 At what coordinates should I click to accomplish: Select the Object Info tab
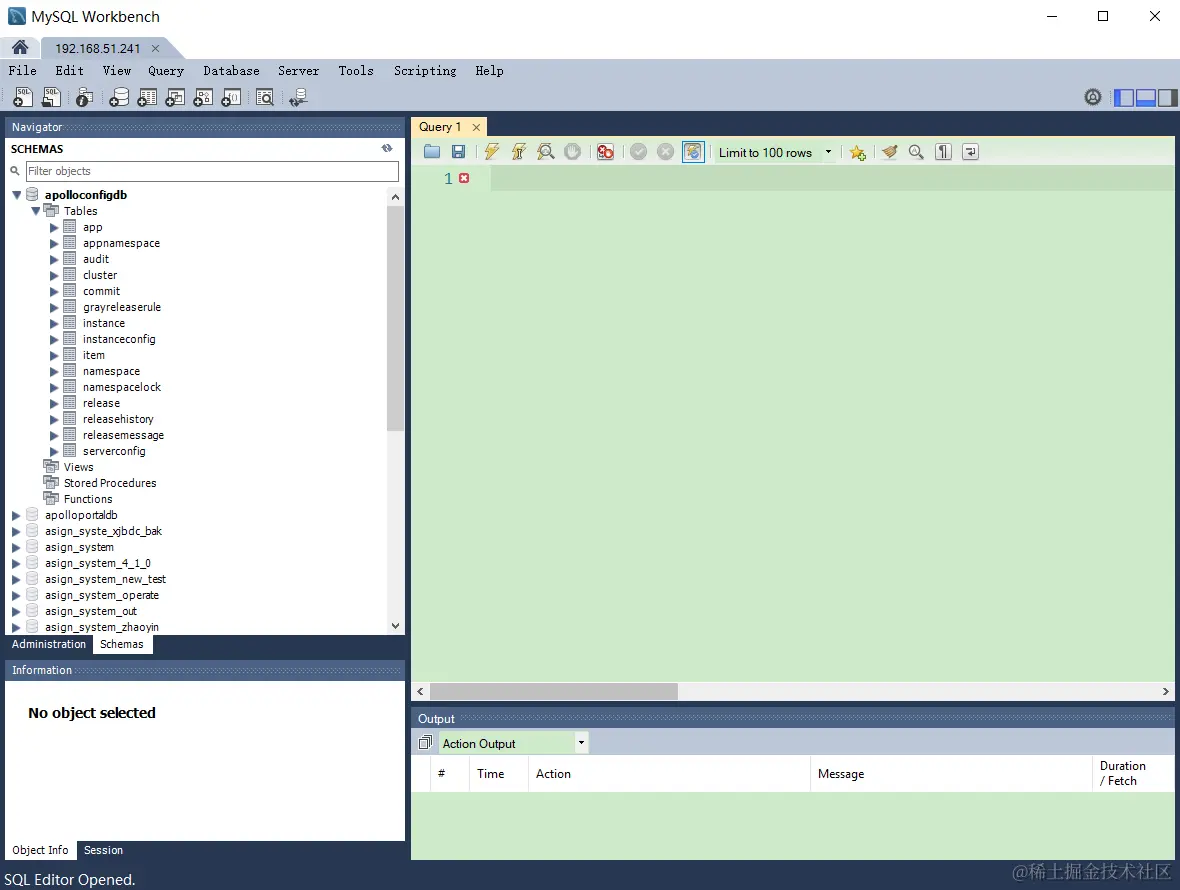click(41, 850)
